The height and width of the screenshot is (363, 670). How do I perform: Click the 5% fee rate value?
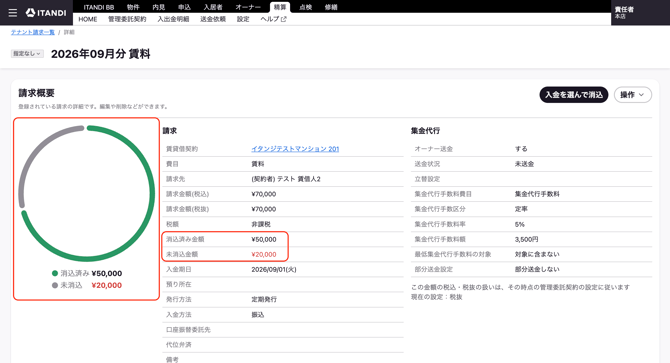click(x=520, y=224)
